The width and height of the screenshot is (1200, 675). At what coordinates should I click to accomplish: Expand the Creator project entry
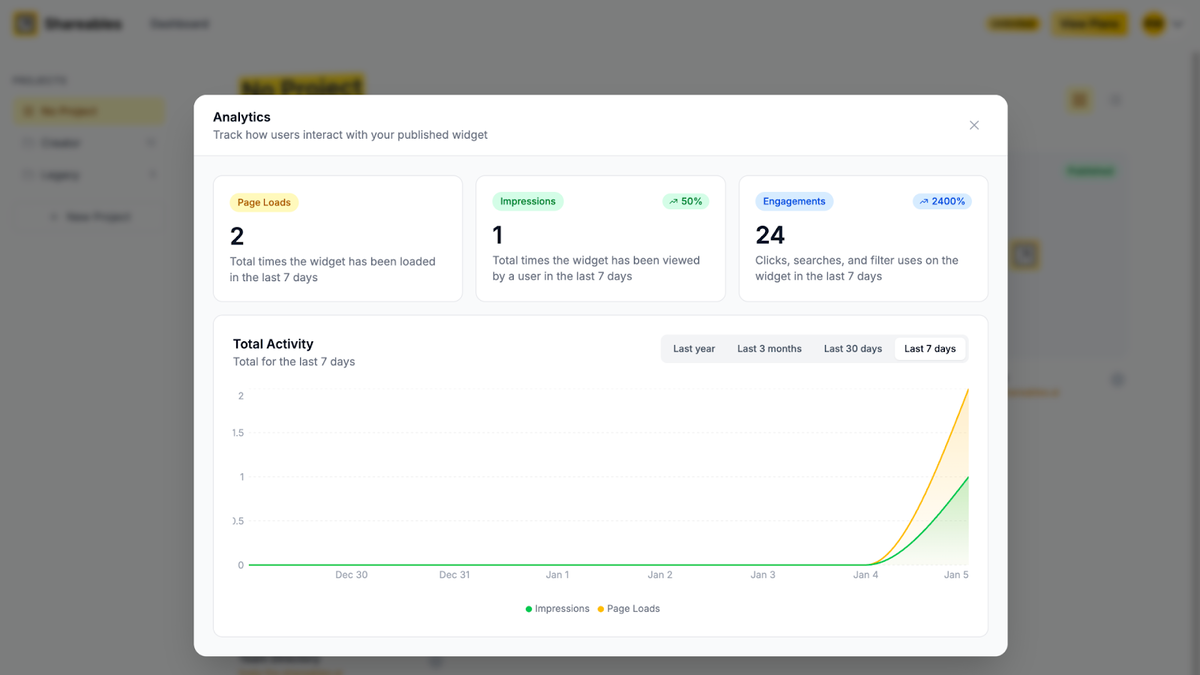[152, 142]
